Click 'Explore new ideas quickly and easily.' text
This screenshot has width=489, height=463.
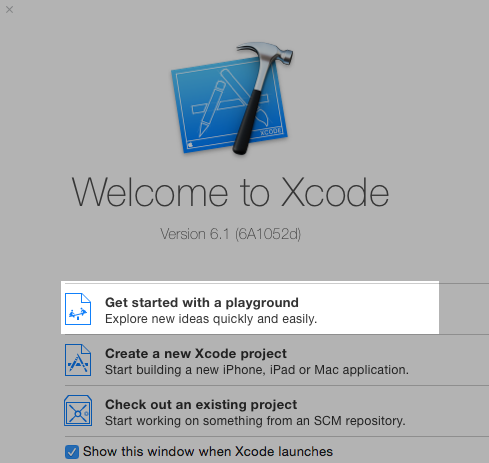pos(211,319)
